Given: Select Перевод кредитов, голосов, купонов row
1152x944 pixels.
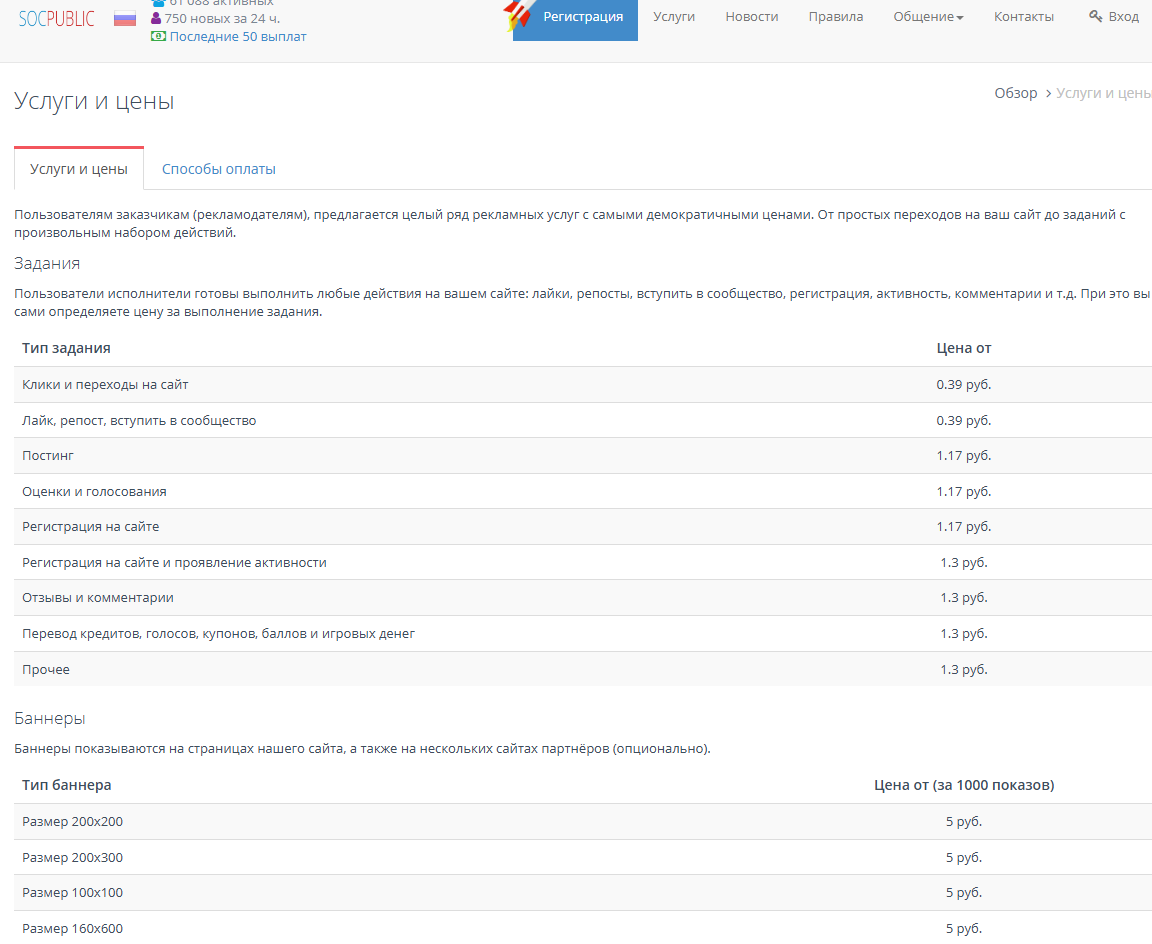Looking at the screenshot, I should pyautogui.click(x=583, y=634).
